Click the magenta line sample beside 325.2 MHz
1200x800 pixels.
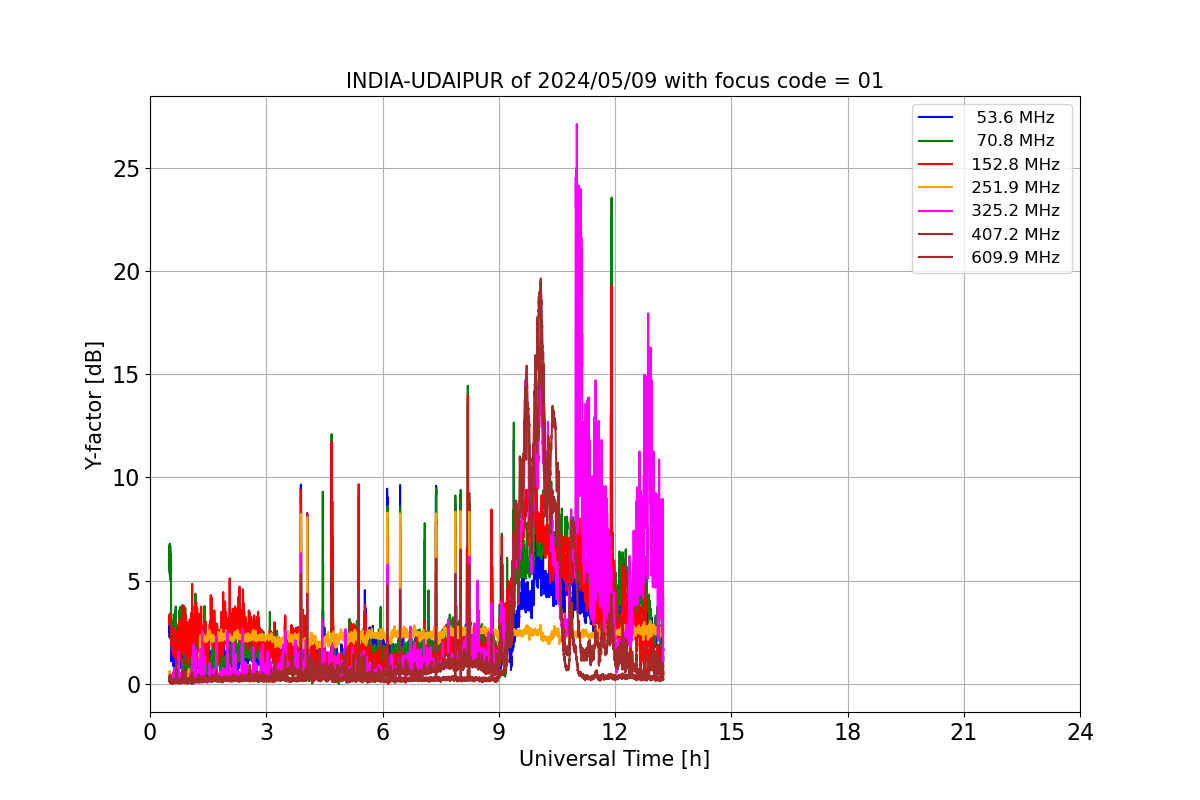click(x=936, y=211)
